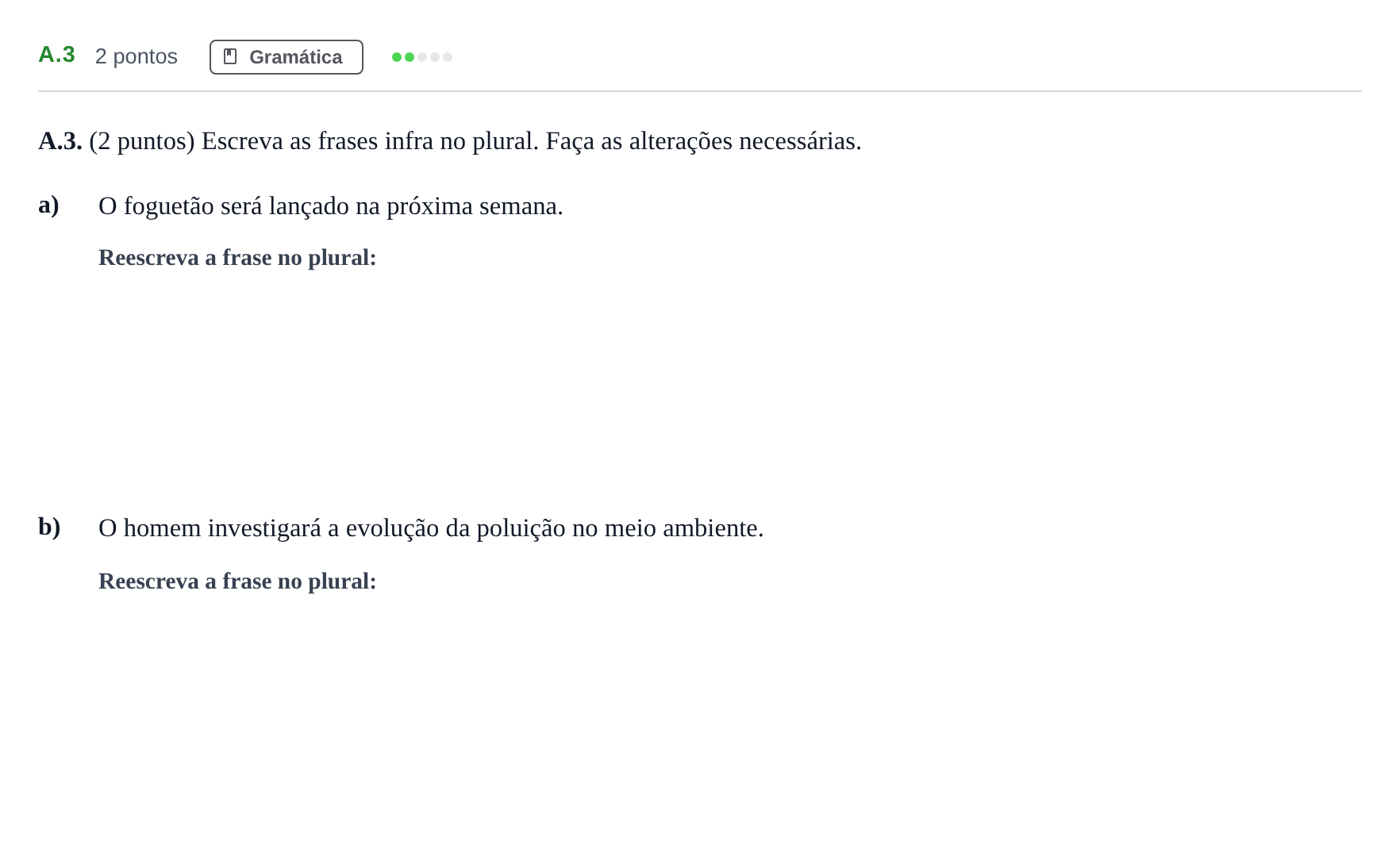This screenshot has height=844, width=1400.
Task: Click the '(2 puntos)' text in the instructions
Action: click(x=142, y=141)
